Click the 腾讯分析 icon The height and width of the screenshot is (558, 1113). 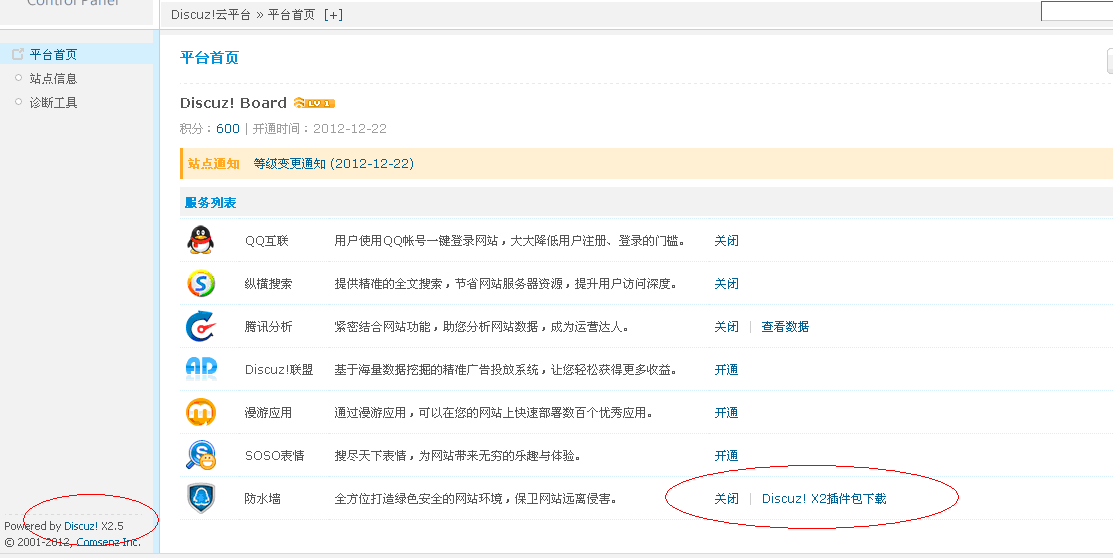(201, 327)
